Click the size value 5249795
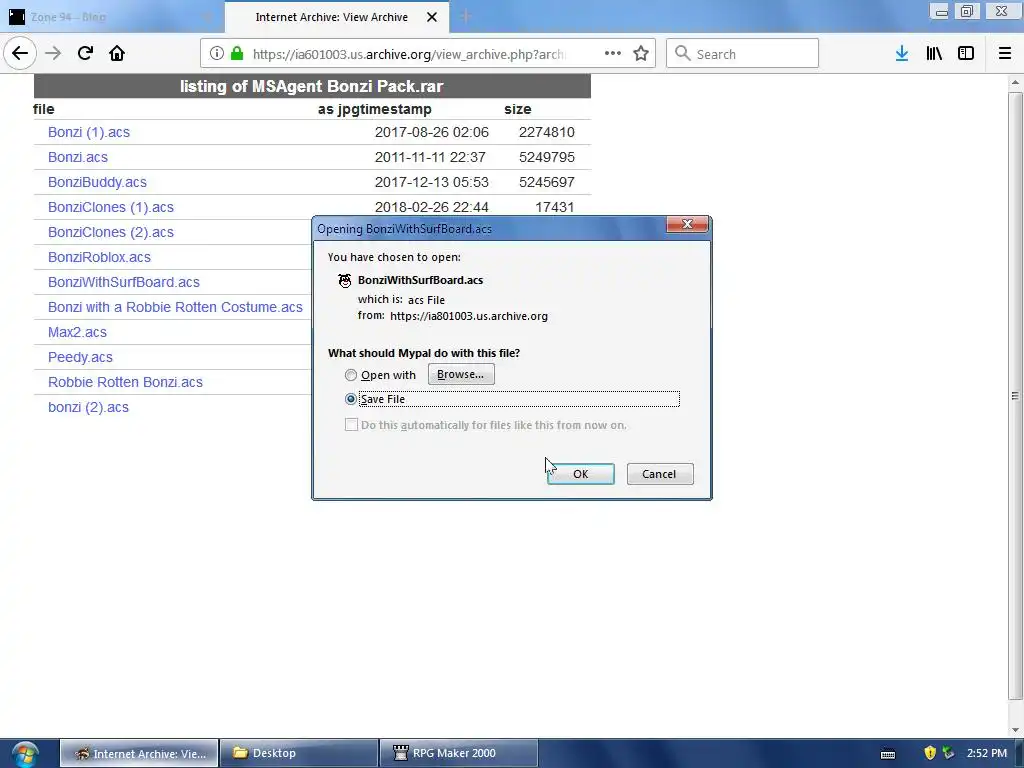The height and width of the screenshot is (768, 1024). tap(547, 157)
